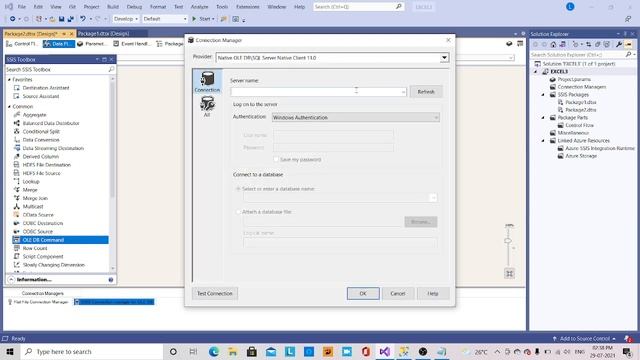Switch to Control Flow designer tab
Image resolution: width=640 pixels, height=360 pixels.
click(22, 44)
